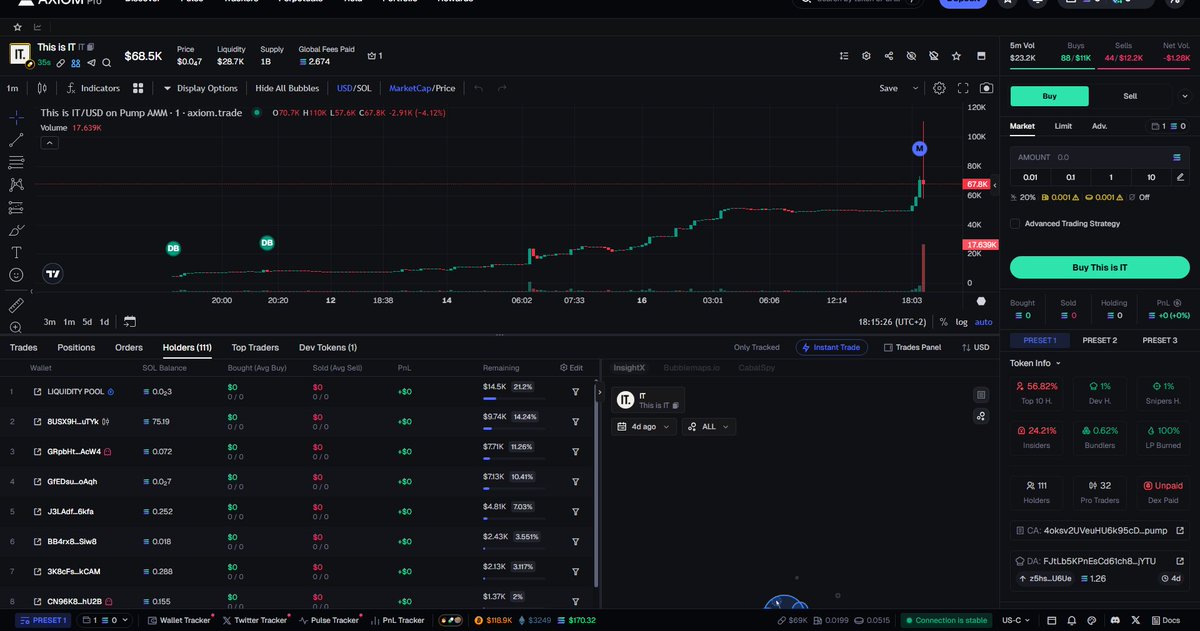Image resolution: width=1200 pixels, height=631 pixels.
Task: Click the TradingView logo on chart
Action: 53,273
